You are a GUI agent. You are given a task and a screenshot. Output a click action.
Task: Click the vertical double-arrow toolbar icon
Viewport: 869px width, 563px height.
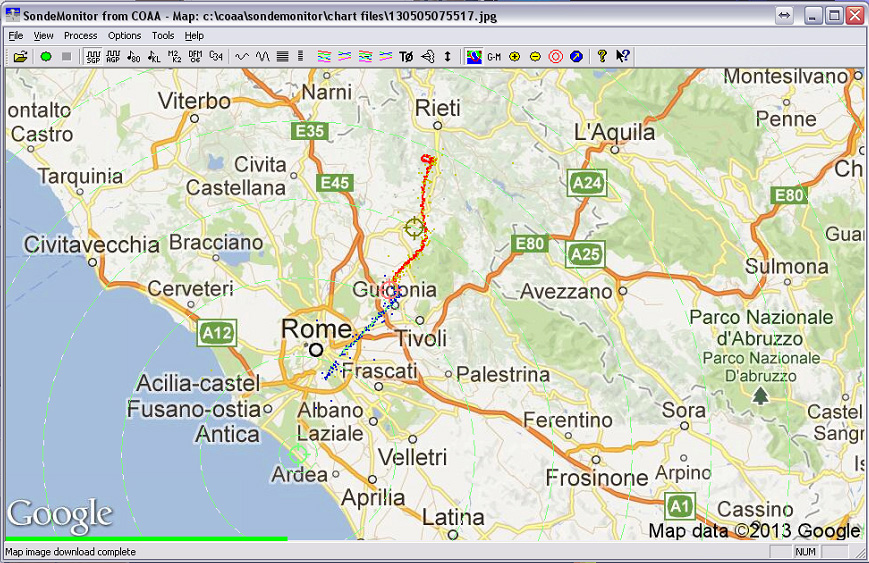tap(448, 57)
